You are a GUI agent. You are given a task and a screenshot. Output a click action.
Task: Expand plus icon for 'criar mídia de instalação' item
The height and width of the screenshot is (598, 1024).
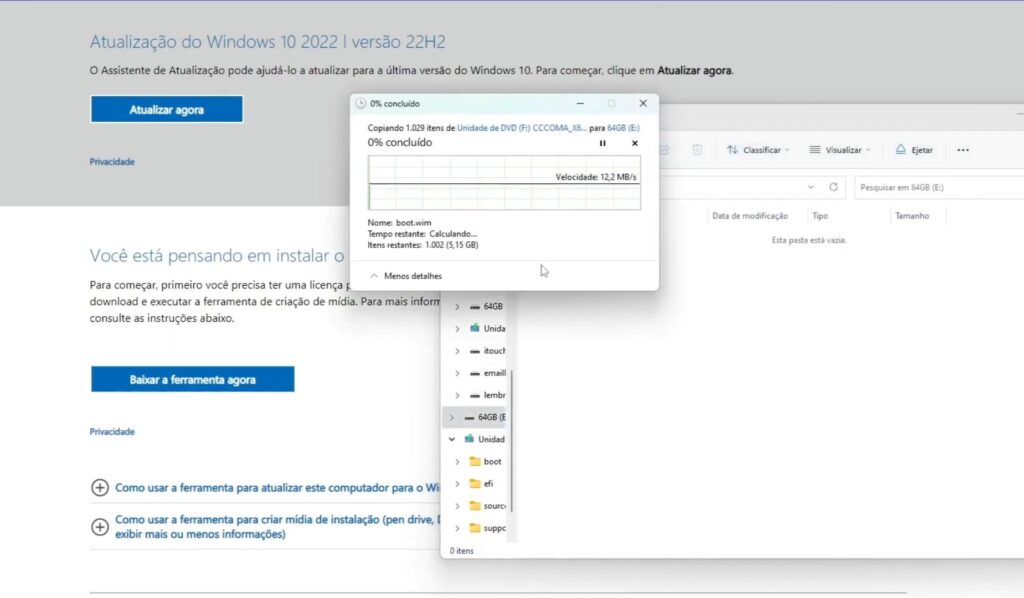point(100,527)
